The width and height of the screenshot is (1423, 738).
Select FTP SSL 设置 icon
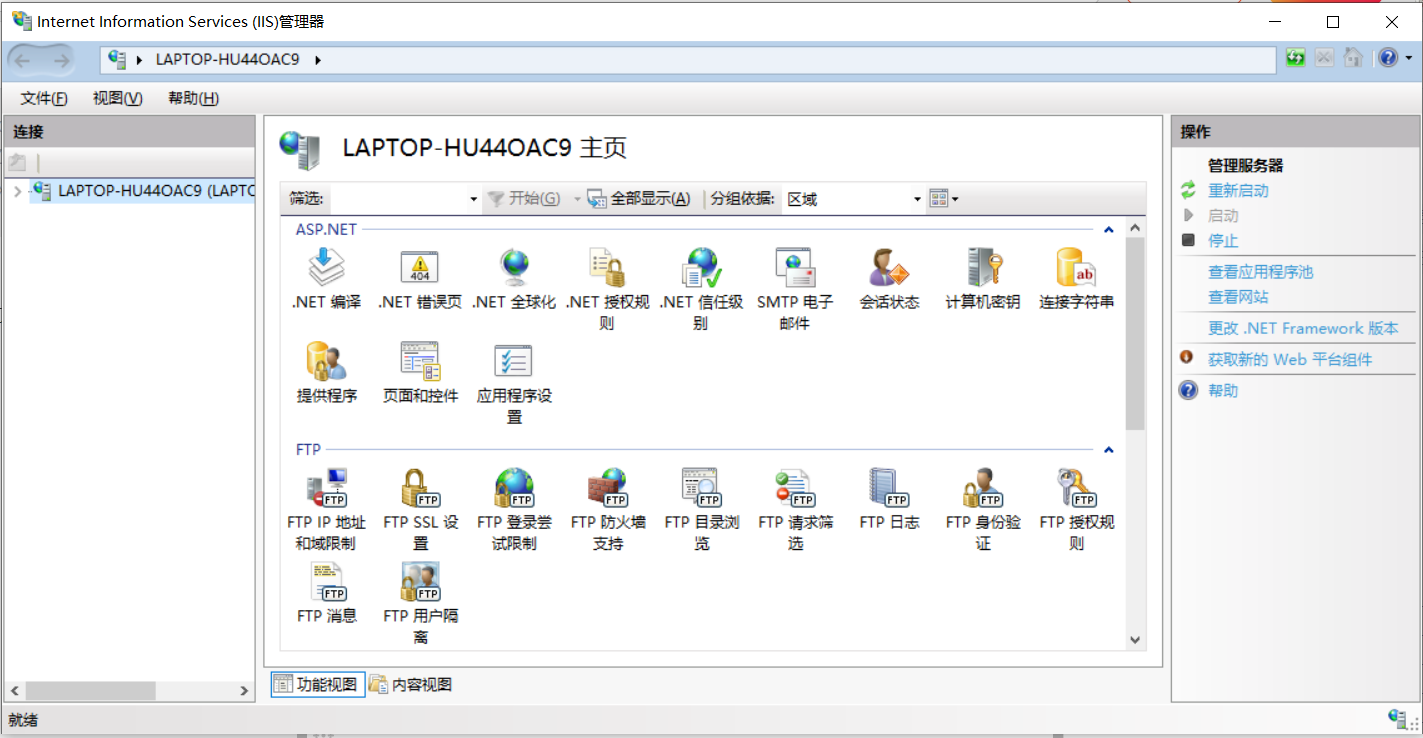point(420,509)
